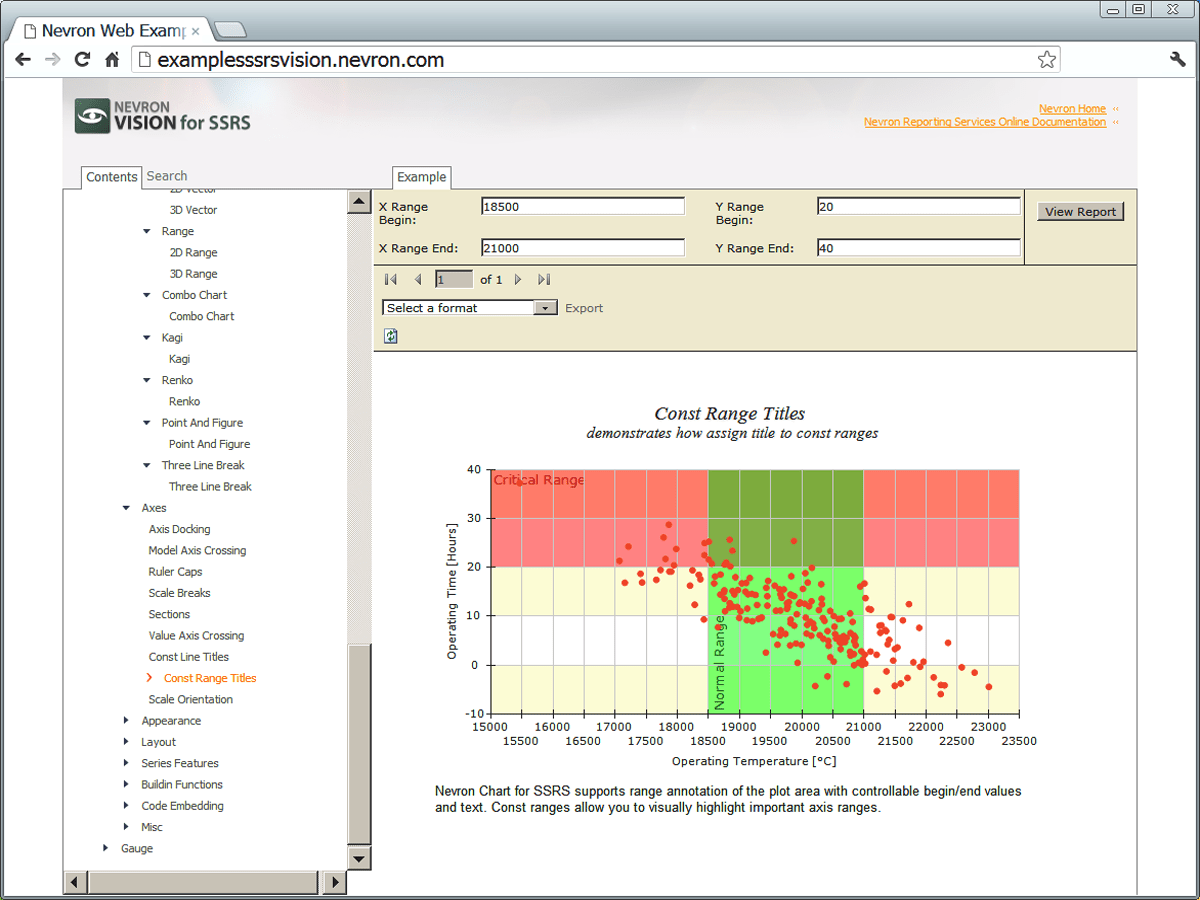Click the browser home icon
Viewport: 1200px width, 900px height.
pyautogui.click(x=112, y=59)
